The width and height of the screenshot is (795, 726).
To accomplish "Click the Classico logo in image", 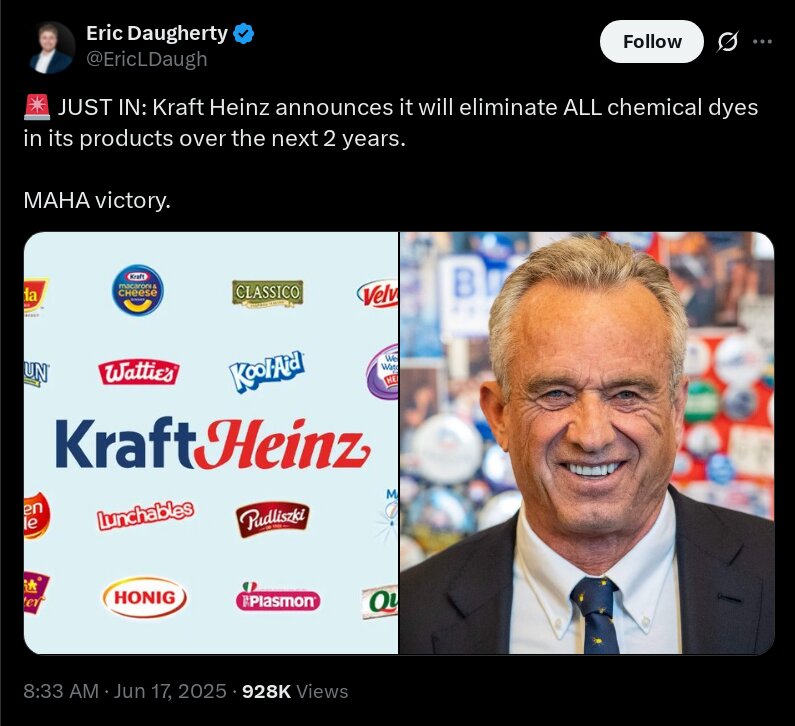I will tap(267, 294).
